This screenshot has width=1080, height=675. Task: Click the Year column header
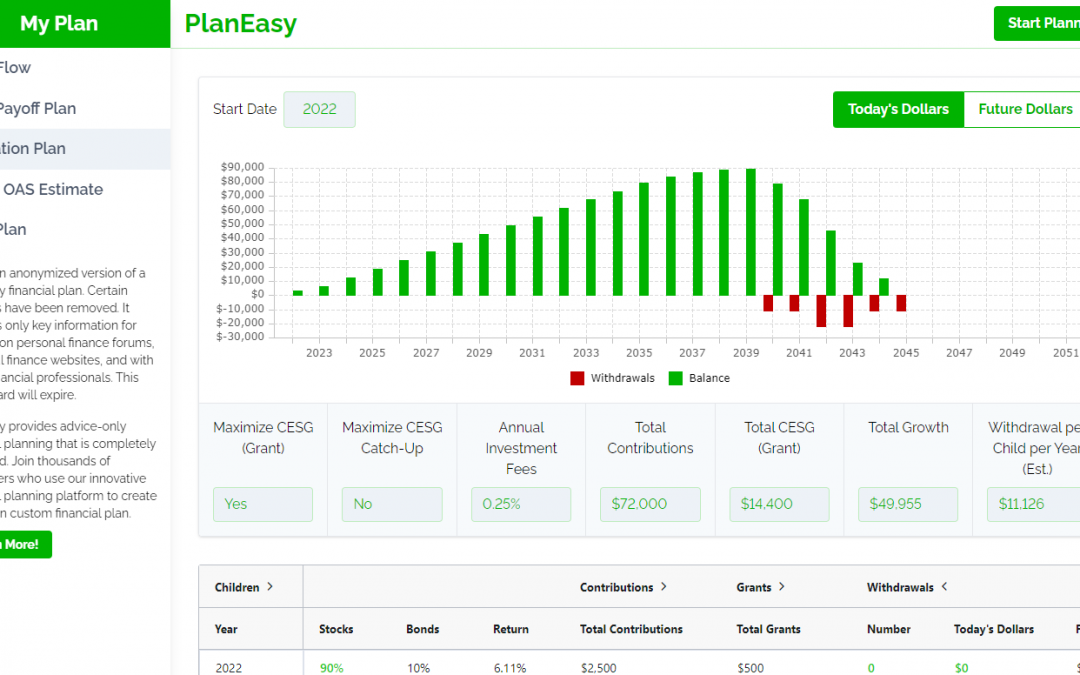coord(226,629)
